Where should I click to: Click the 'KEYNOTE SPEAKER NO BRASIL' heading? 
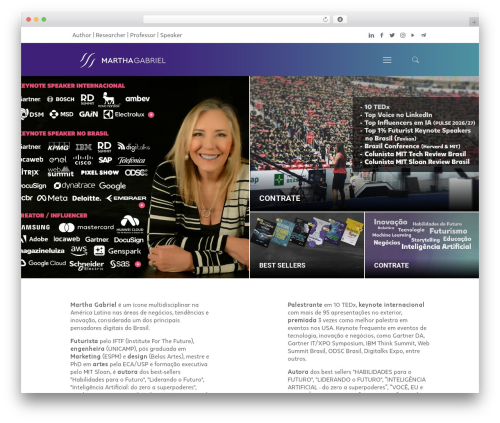65,134
